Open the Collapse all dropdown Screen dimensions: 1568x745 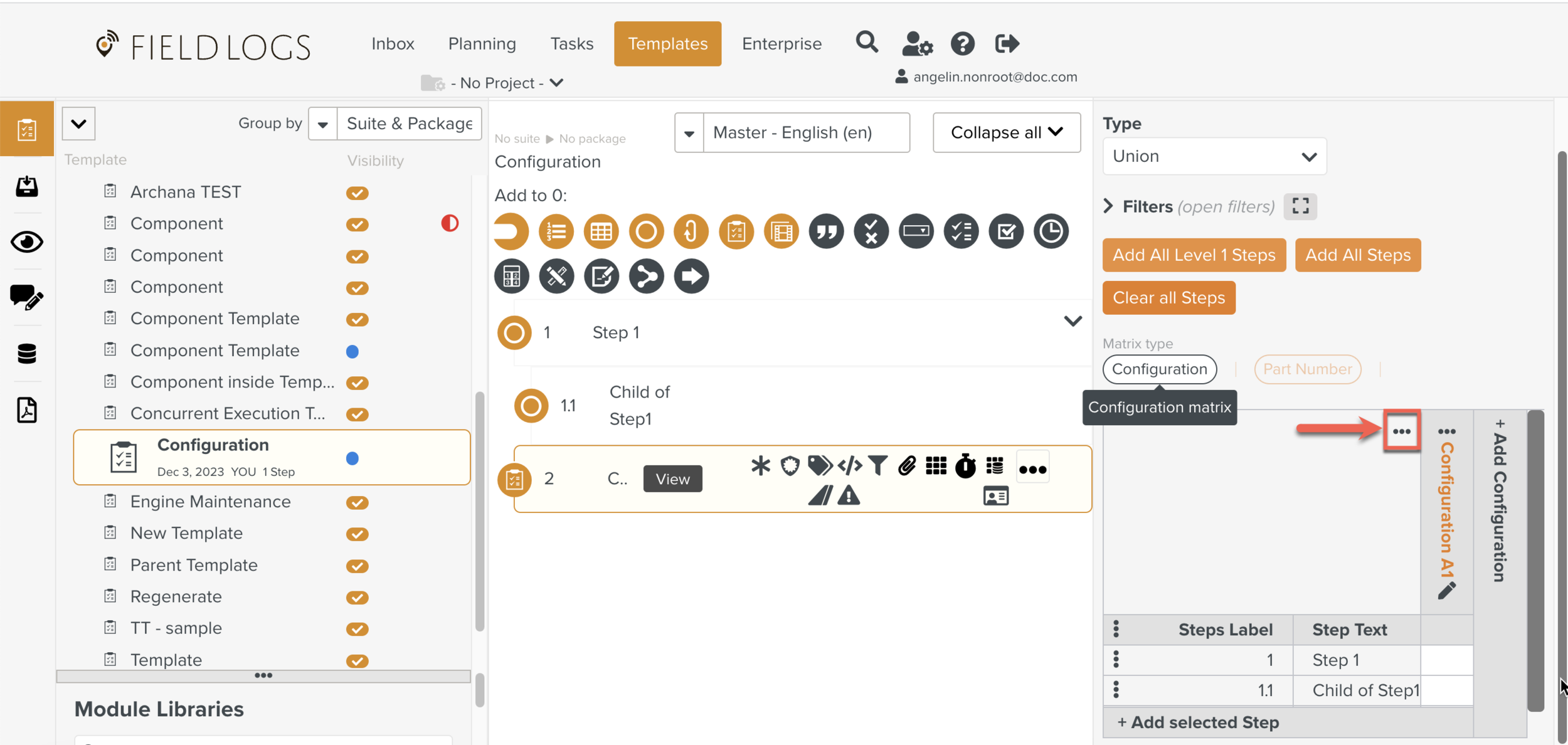[x=1006, y=132]
